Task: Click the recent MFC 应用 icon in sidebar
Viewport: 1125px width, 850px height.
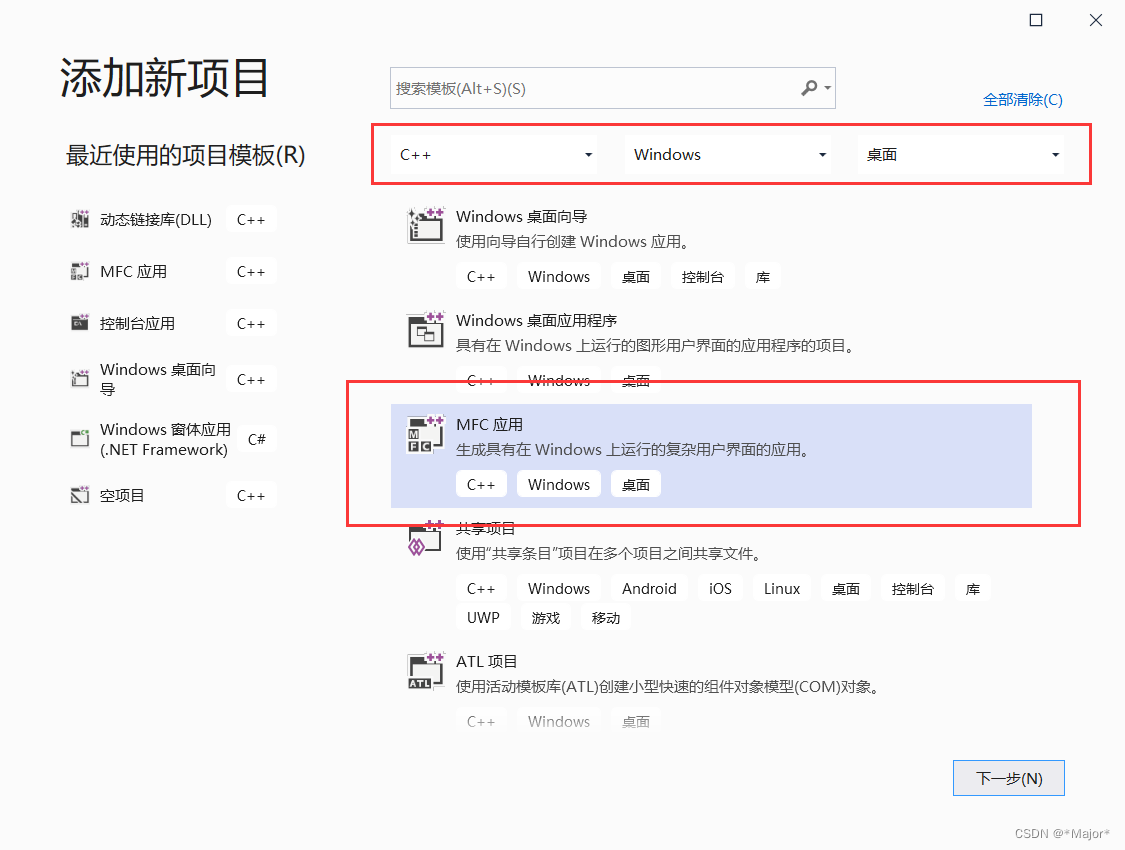Action: click(80, 271)
